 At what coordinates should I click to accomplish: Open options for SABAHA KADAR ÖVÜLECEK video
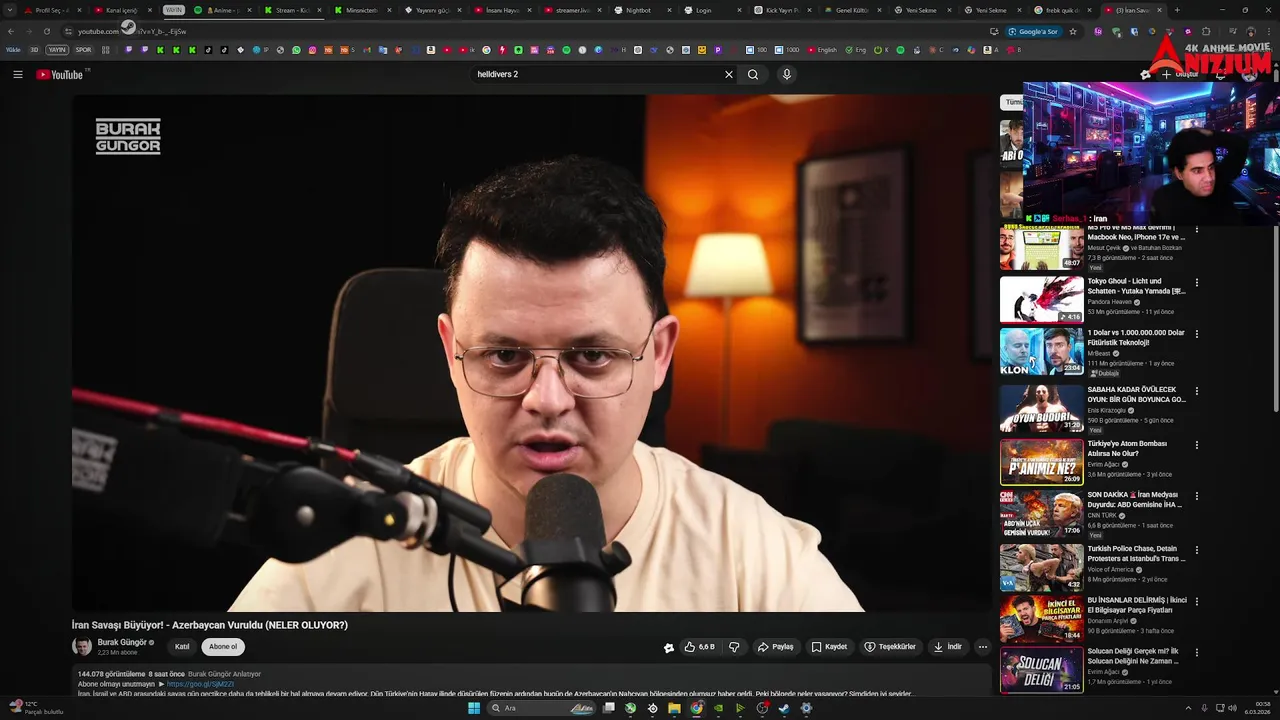(x=1196, y=391)
